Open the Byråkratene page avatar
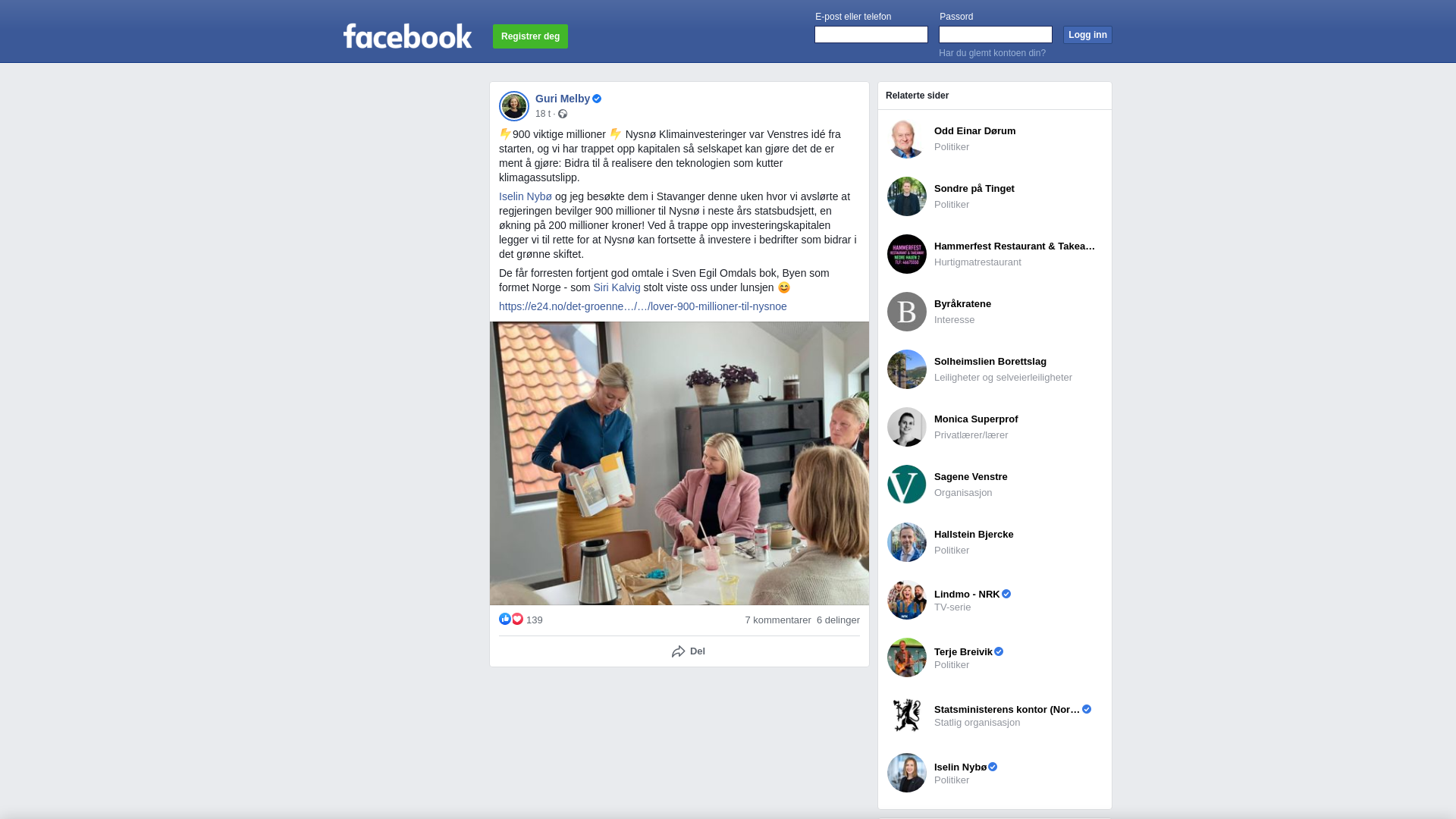Screen dimensions: 1456x819 click(x=907, y=312)
